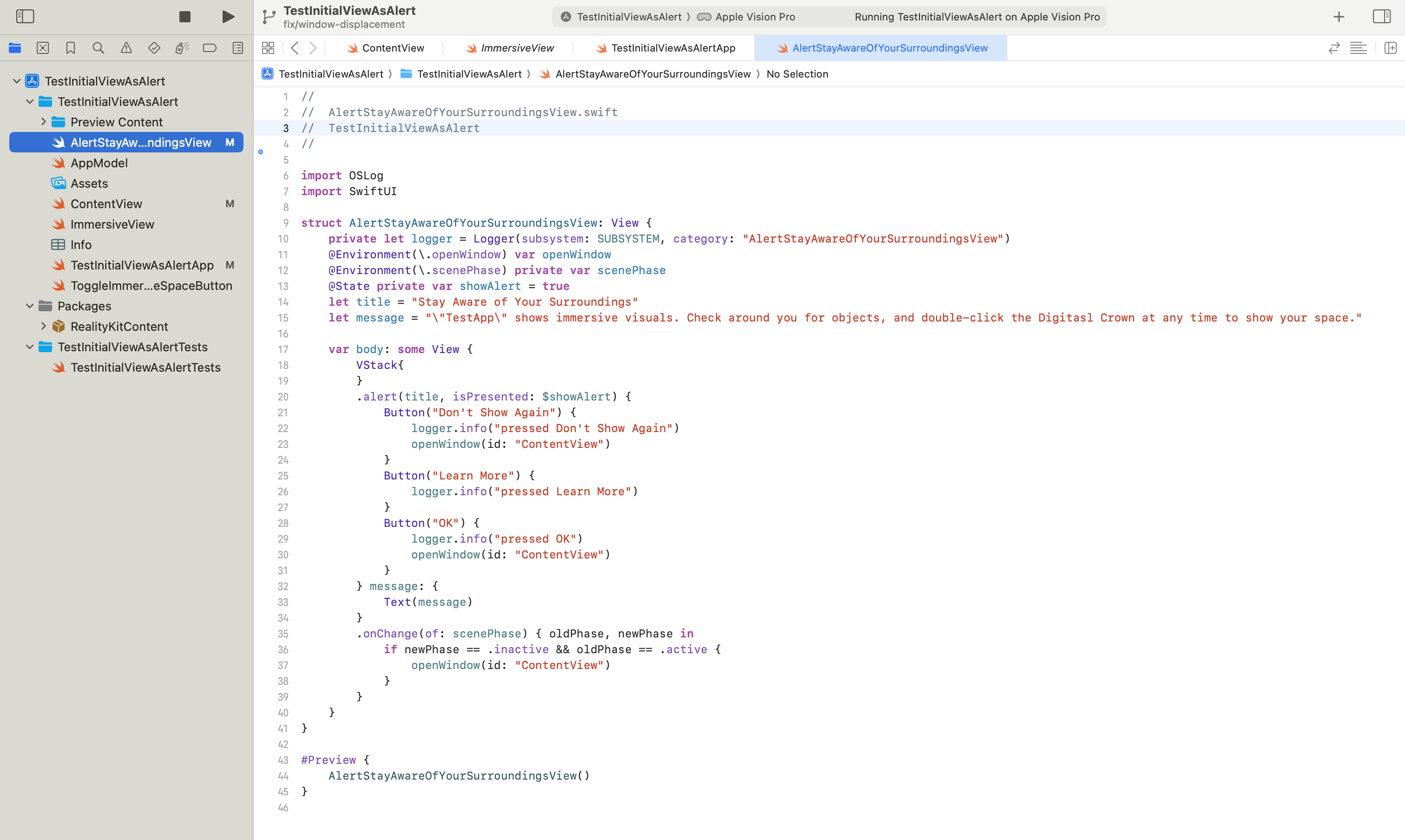Switch to the TestInitialViewAsAlertApp tab
The width and height of the screenshot is (1405, 840).
[x=672, y=48]
